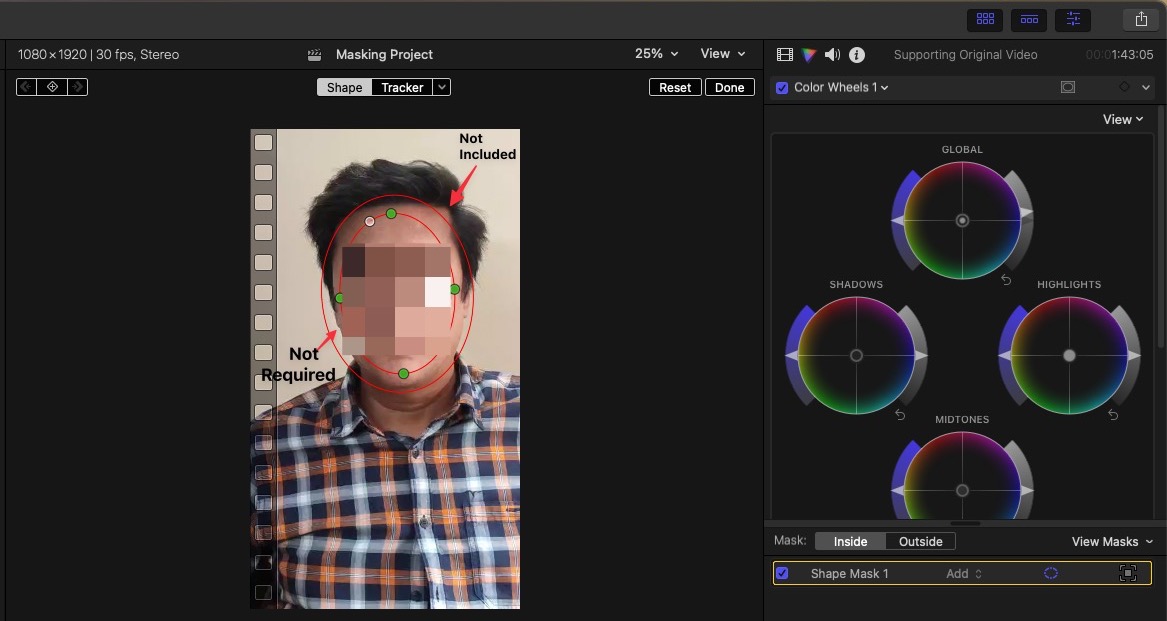1167x621 pixels.
Task: Click the Global color wheel center puck
Action: click(962, 220)
